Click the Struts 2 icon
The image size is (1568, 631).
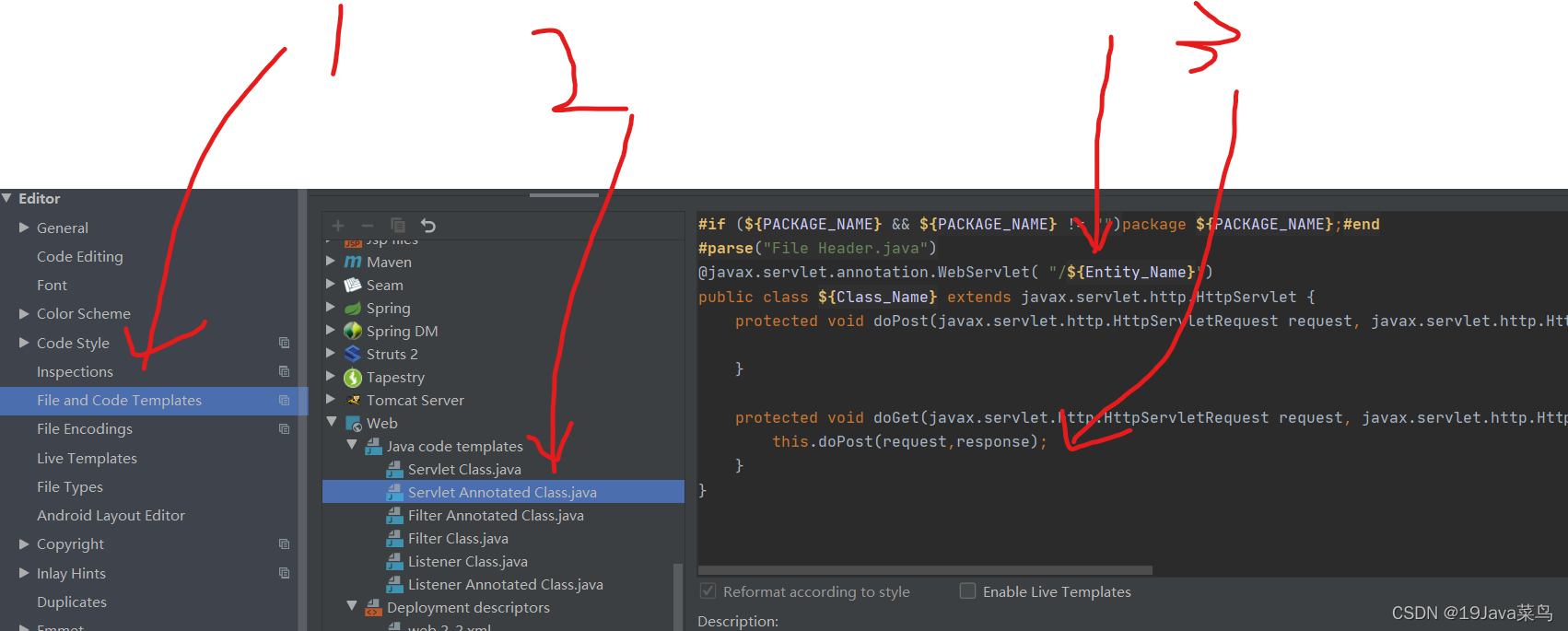353,355
